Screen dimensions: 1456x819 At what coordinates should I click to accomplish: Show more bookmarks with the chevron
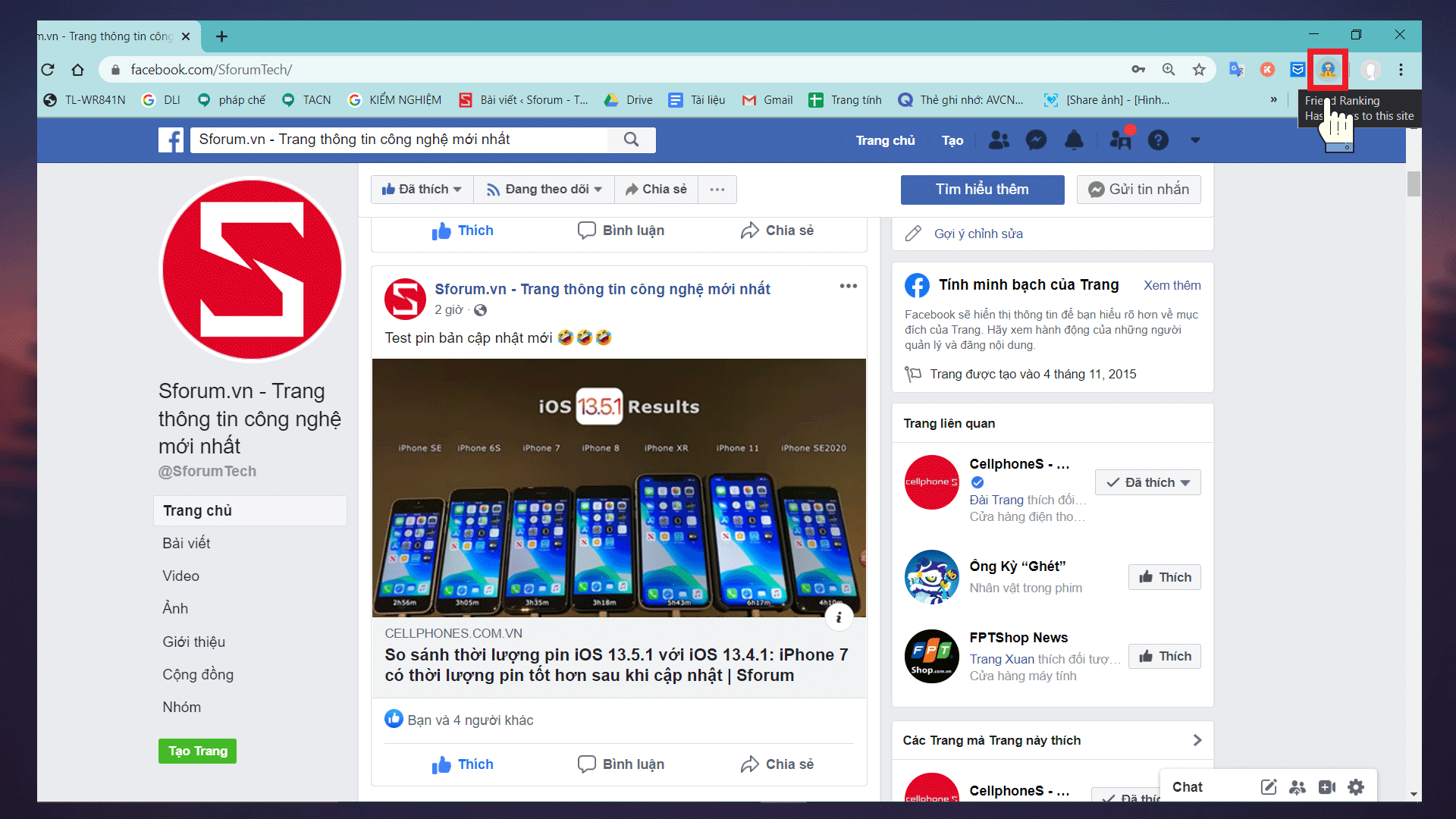click(1273, 99)
